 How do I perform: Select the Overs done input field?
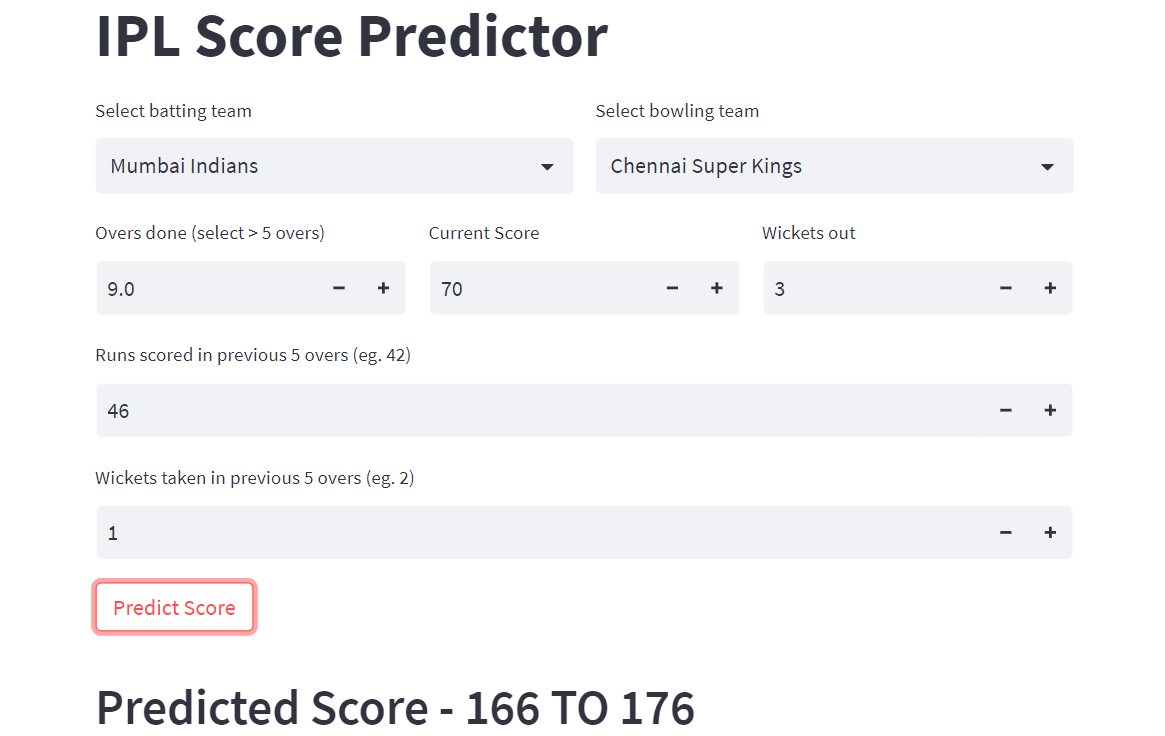pos(200,288)
